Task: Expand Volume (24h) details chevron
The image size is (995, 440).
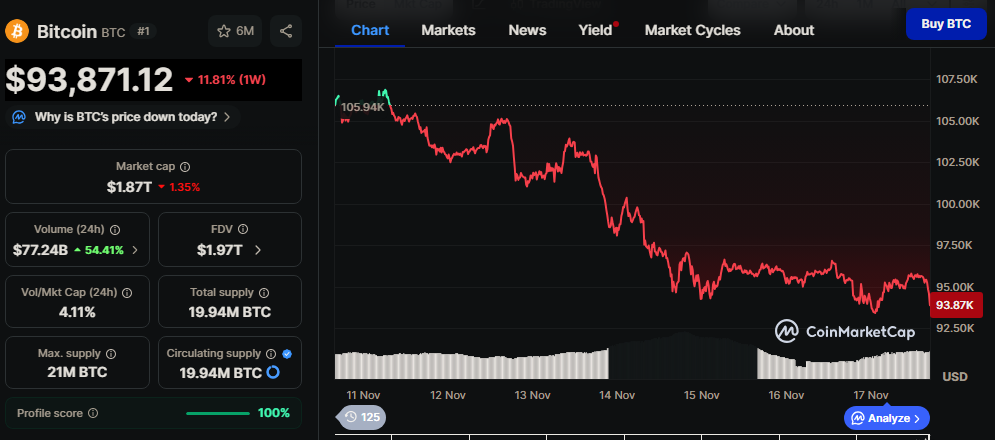Action: [135, 250]
